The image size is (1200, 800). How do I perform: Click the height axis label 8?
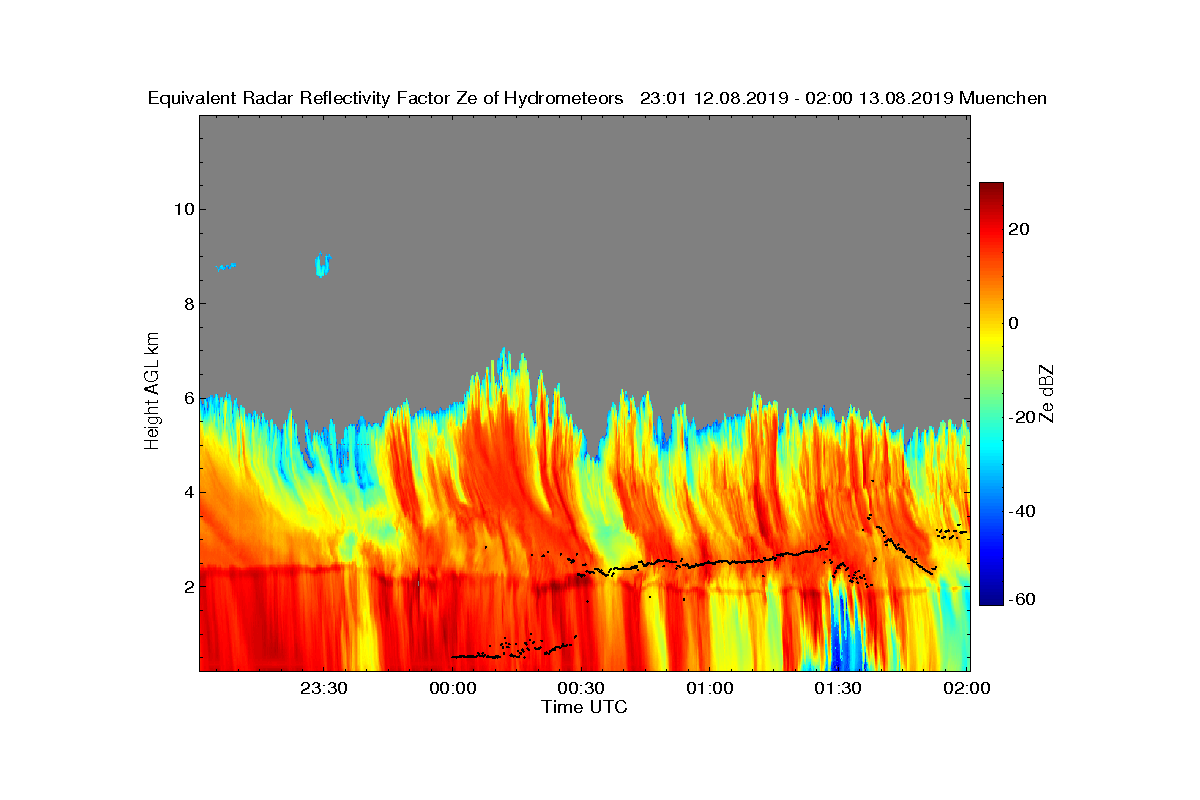coord(188,303)
